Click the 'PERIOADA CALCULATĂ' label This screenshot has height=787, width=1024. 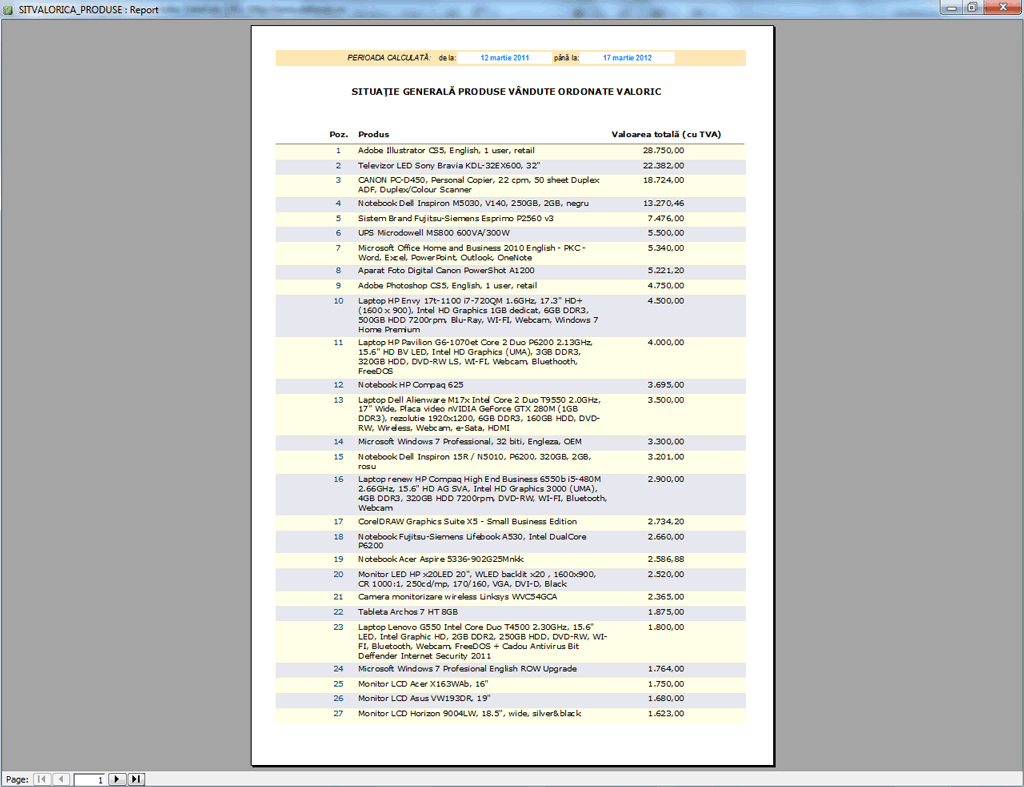(x=389, y=58)
